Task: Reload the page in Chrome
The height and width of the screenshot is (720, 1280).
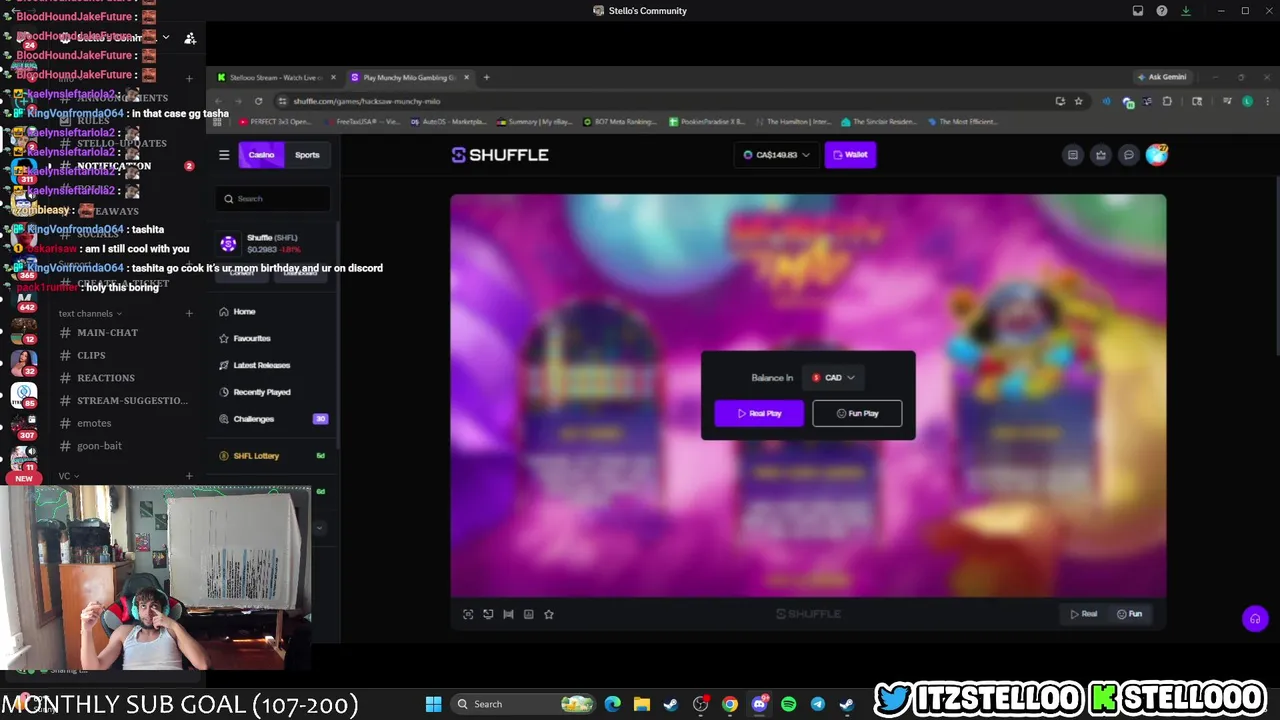Action: 258,101
